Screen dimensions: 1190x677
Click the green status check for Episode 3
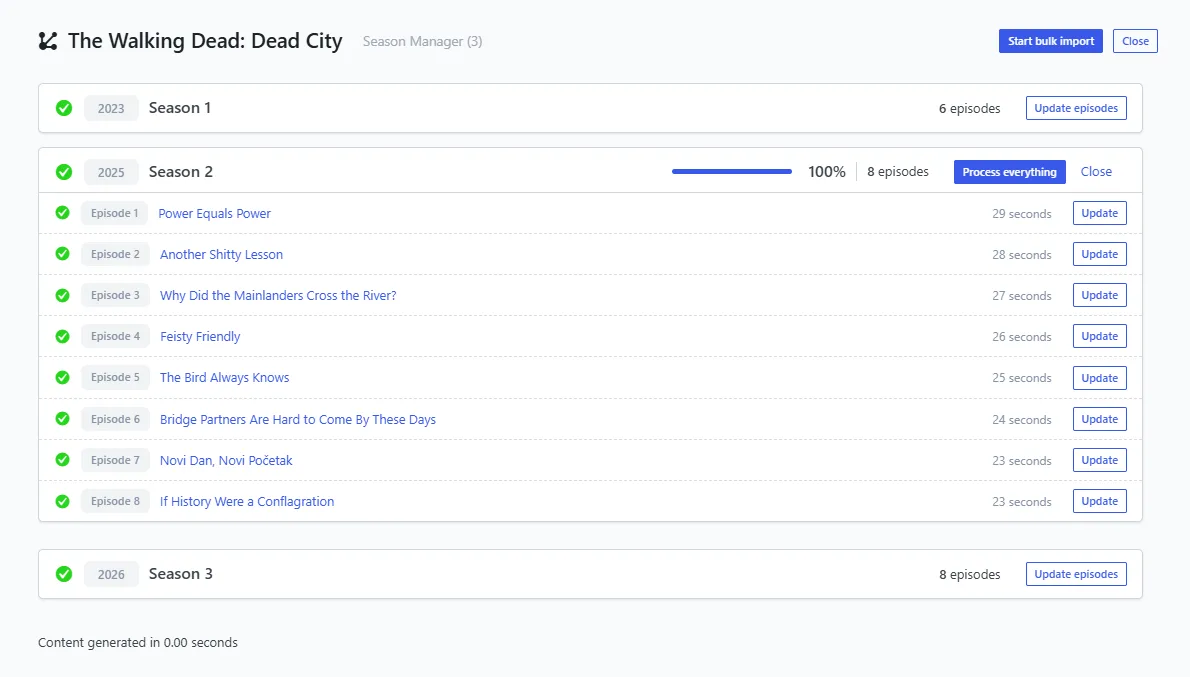pos(62,295)
